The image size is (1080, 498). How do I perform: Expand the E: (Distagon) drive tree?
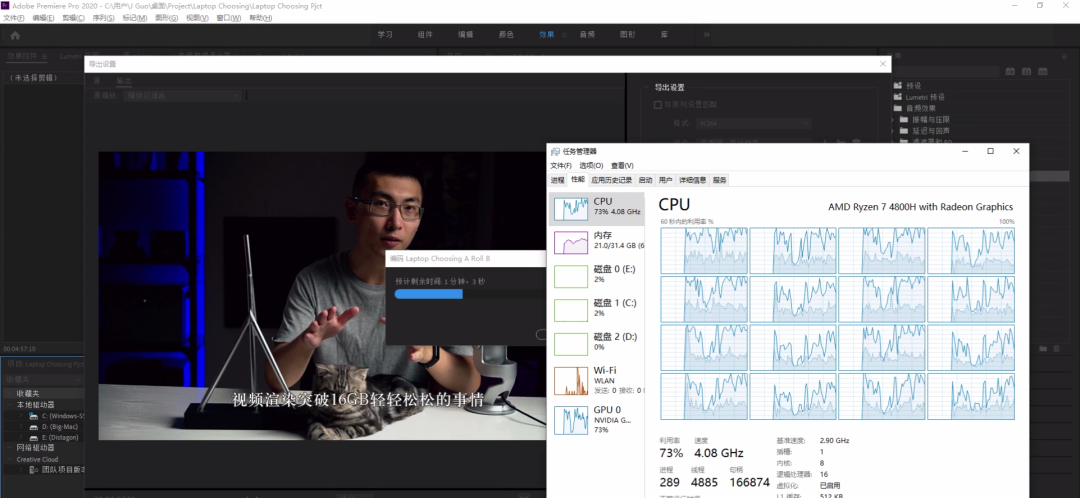(x=21, y=437)
